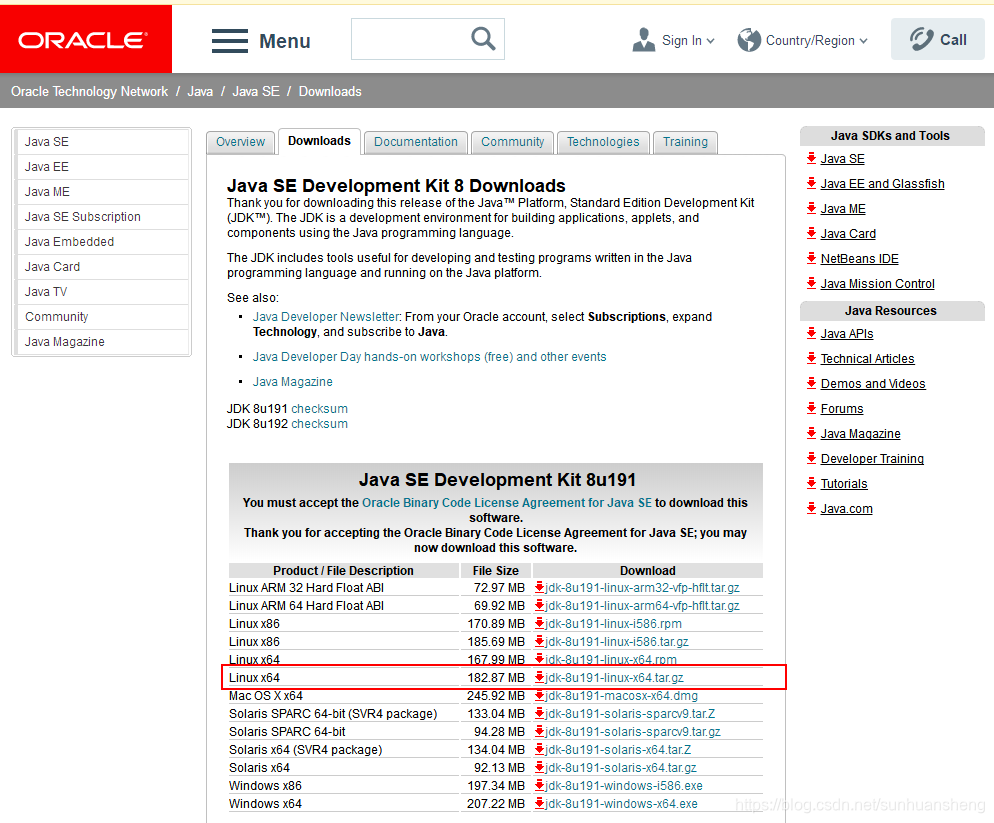Select Java SE Subscription in the sidebar
This screenshot has height=823, width=994.
tap(84, 216)
